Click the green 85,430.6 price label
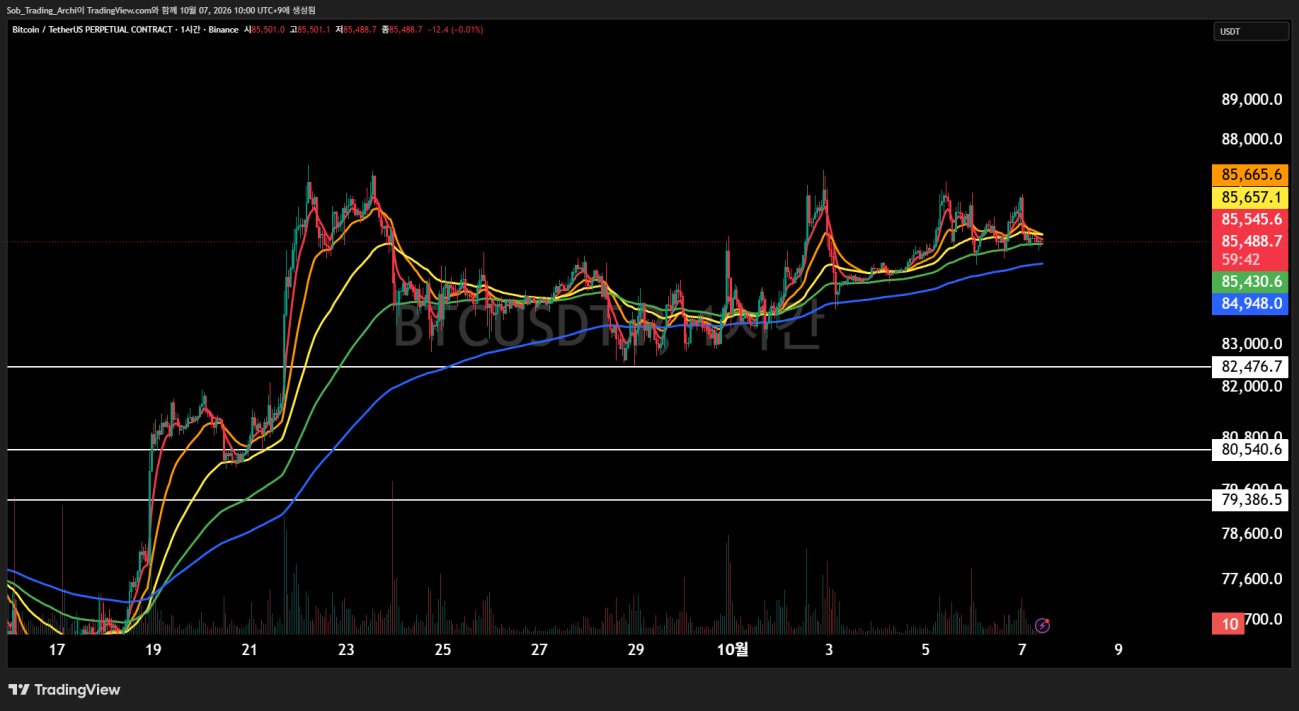The width and height of the screenshot is (1299, 711). tap(1251, 283)
